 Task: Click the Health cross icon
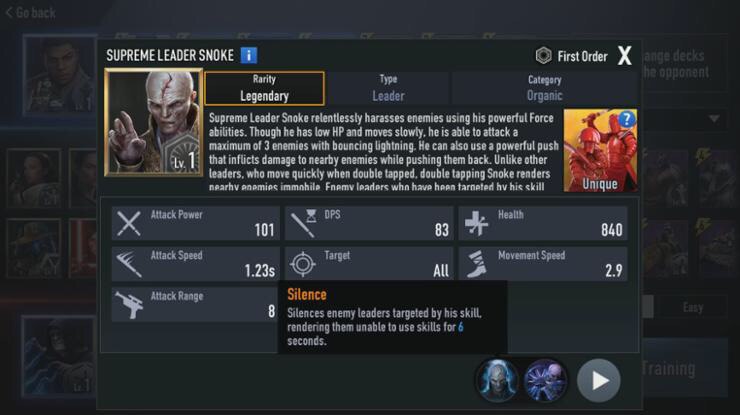[476, 223]
